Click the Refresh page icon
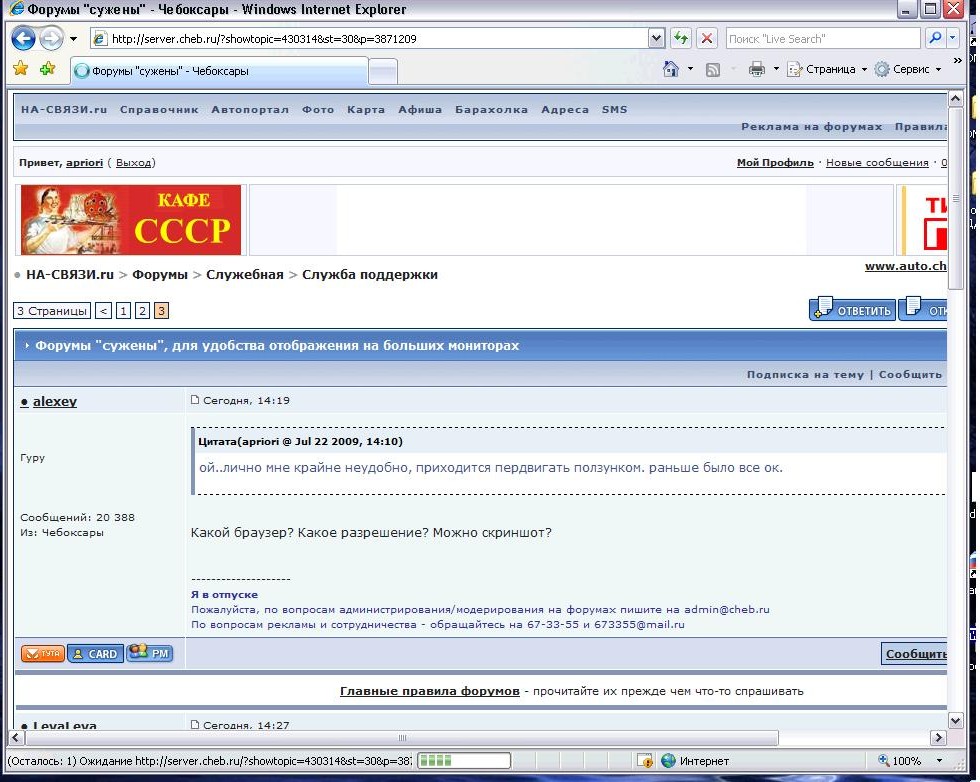The height and width of the screenshot is (782, 980). tap(682, 39)
